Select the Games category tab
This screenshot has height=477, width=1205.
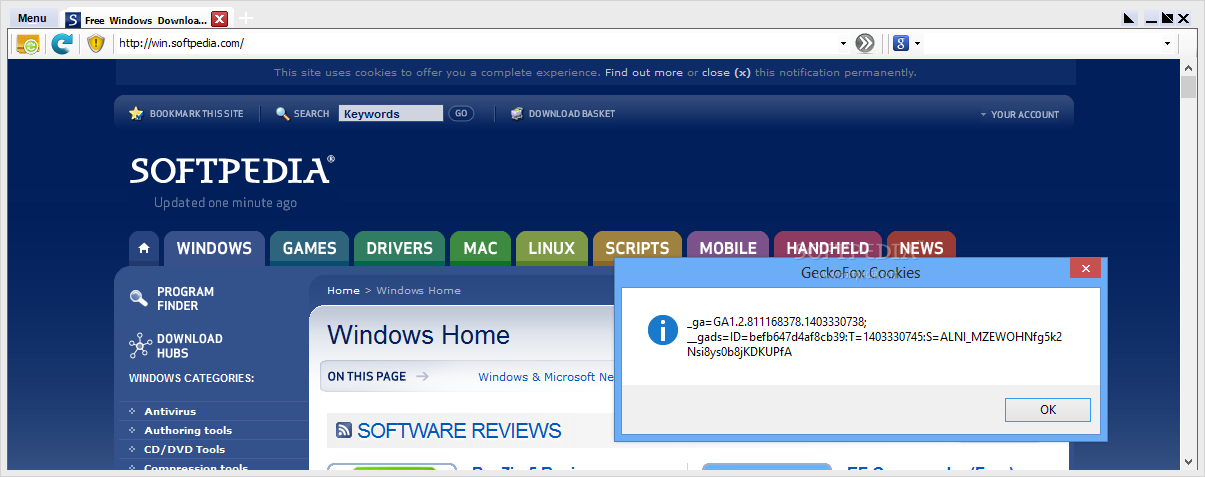[309, 248]
